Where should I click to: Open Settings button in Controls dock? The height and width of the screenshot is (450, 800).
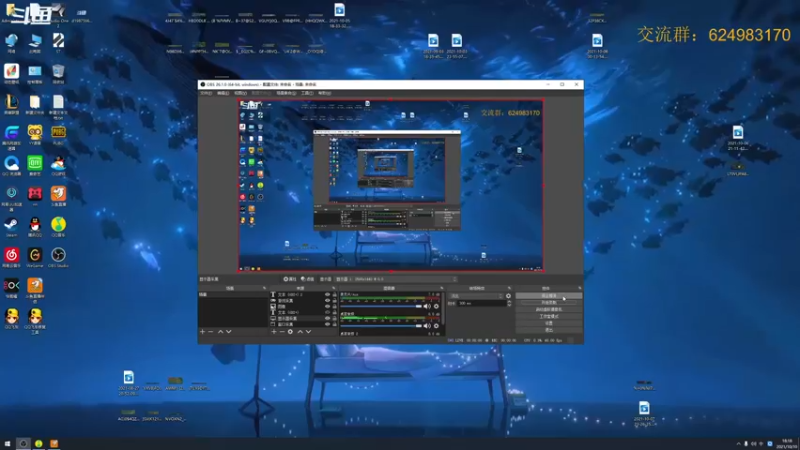549,323
